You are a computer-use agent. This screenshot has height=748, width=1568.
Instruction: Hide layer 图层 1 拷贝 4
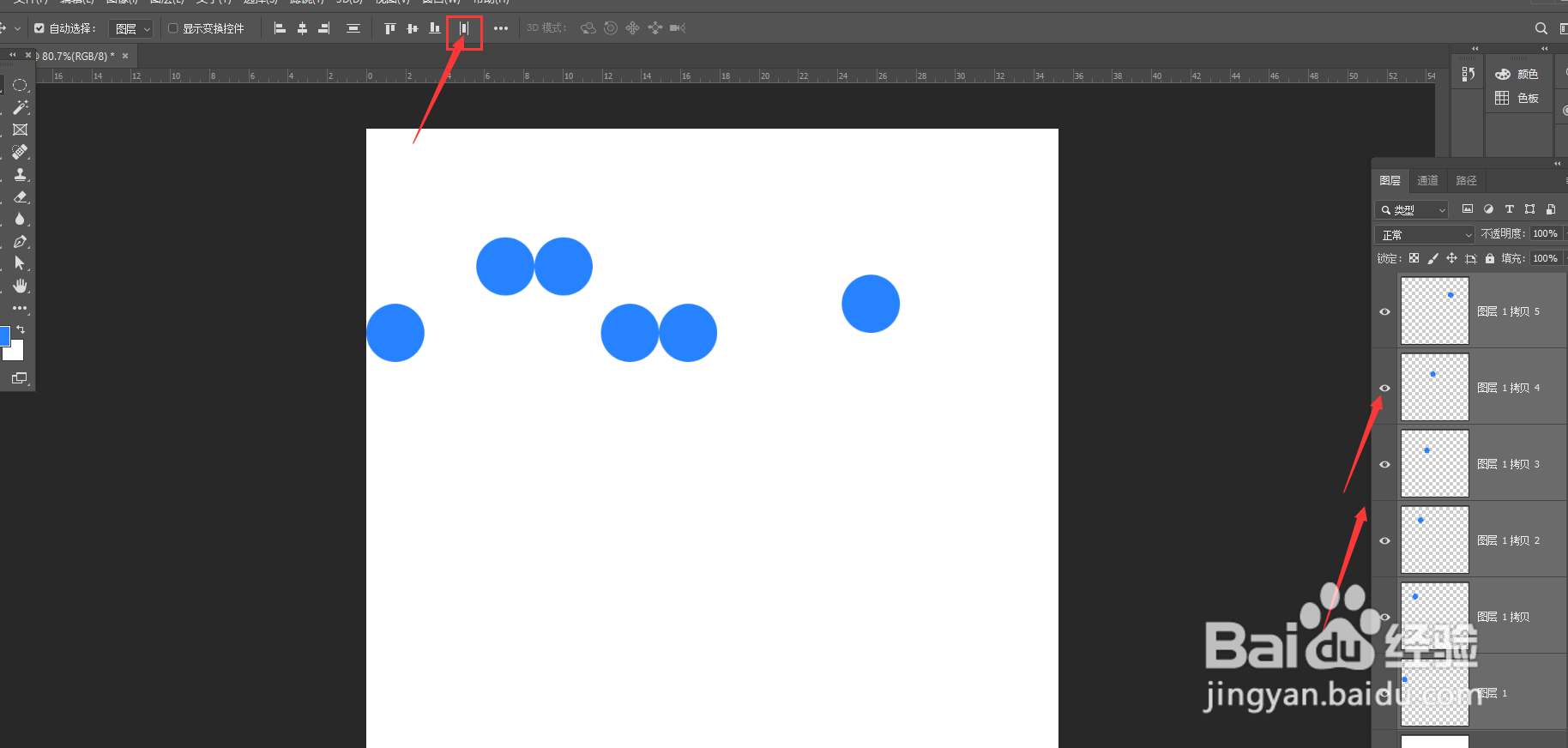1384,388
